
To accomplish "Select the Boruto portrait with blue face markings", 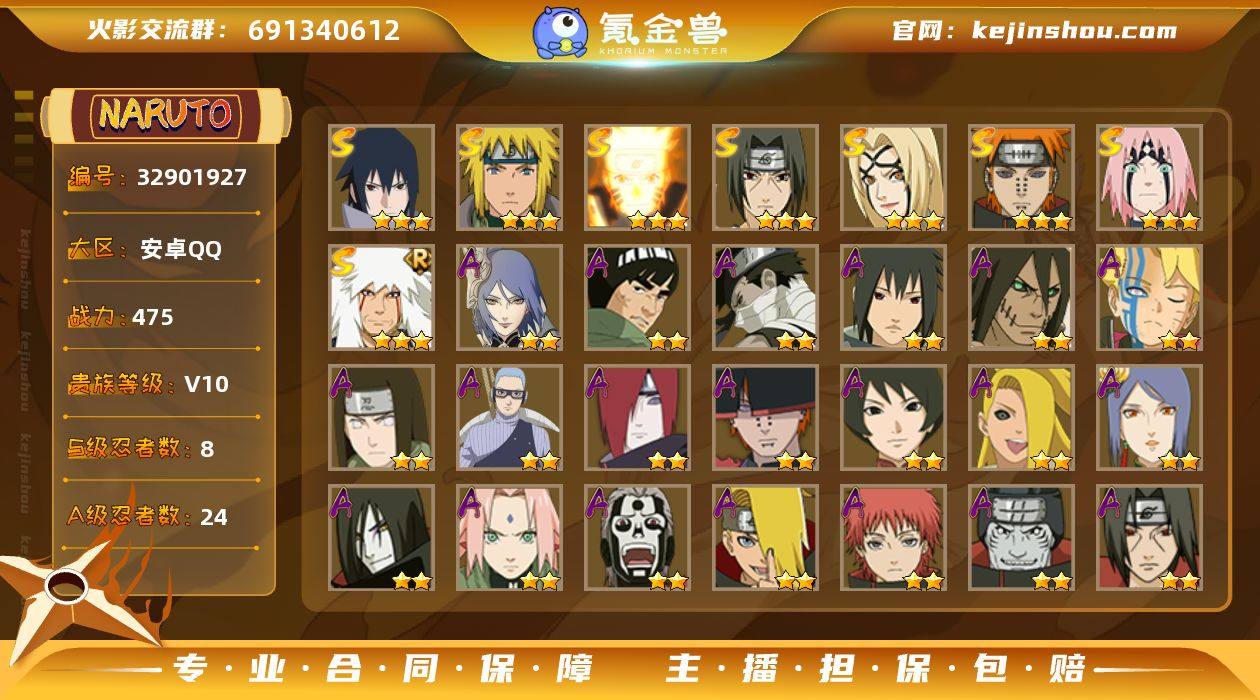I will click(1149, 298).
